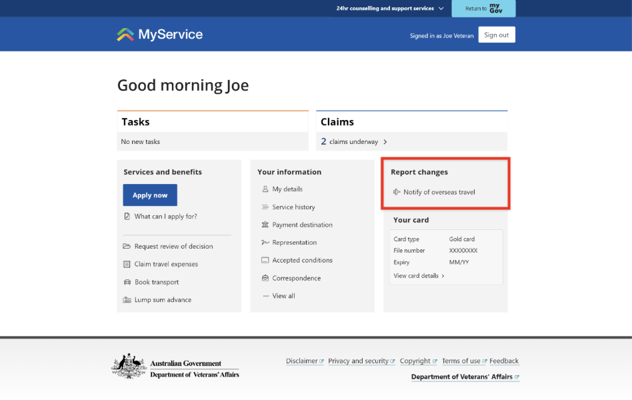Image resolution: width=632 pixels, height=400 pixels.
Task: Click the icon beside Representation
Action: click(265, 242)
